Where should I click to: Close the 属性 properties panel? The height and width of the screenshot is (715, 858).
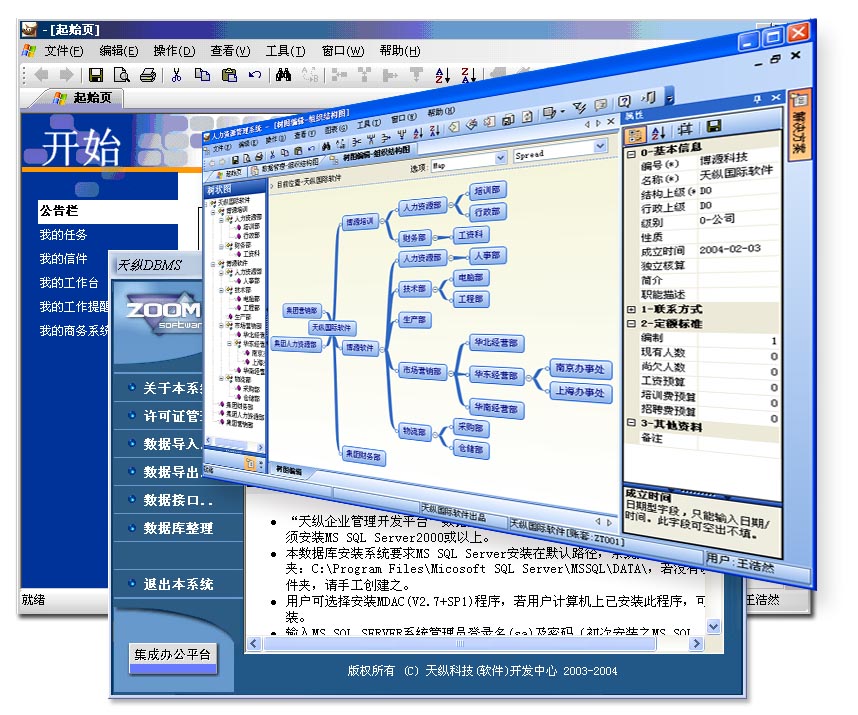coord(776,97)
